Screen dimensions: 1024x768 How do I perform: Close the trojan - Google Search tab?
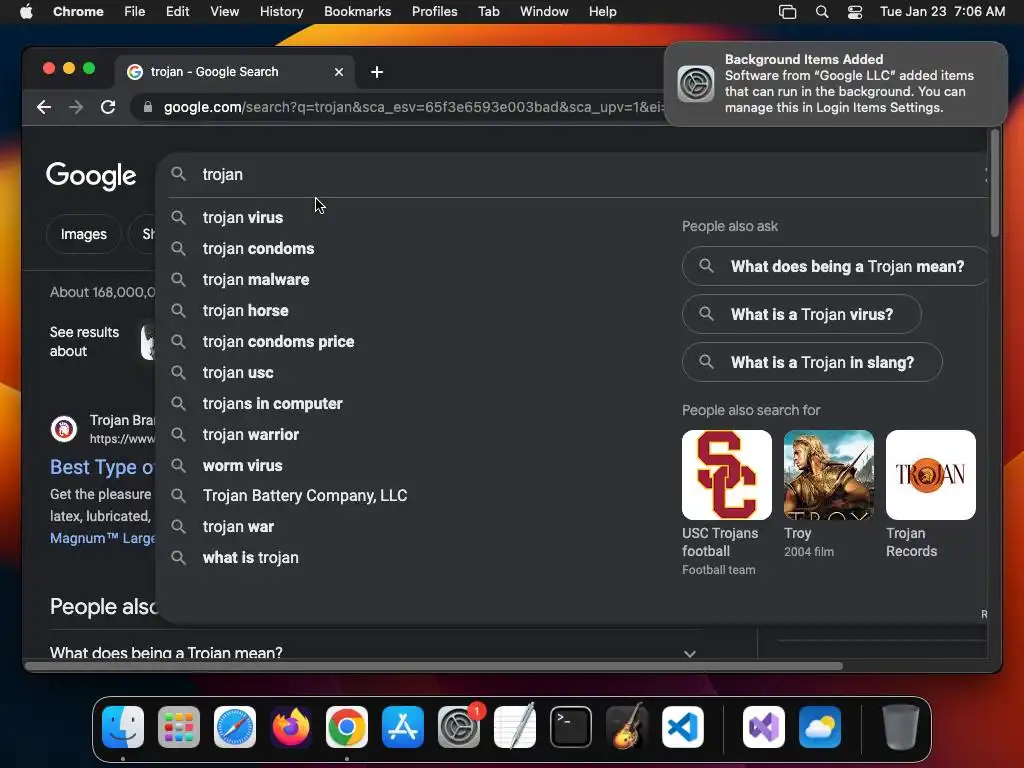coord(339,72)
